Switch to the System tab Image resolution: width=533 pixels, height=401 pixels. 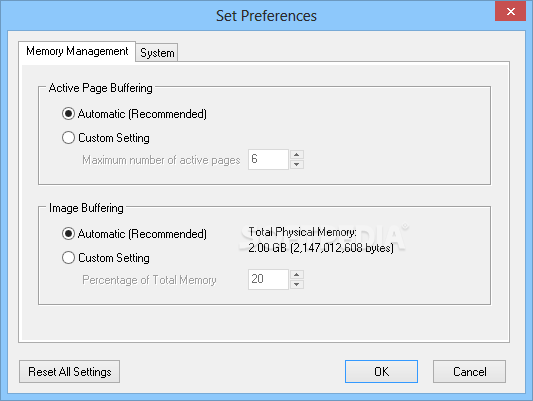click(x=157, y=53)
